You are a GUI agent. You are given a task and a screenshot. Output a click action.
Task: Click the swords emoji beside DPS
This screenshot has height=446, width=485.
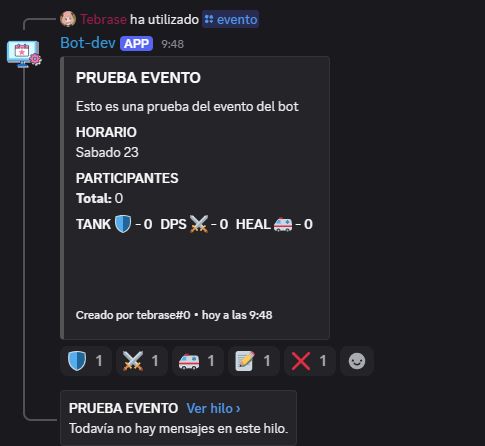pyautogui.click(x=199, y=224)
